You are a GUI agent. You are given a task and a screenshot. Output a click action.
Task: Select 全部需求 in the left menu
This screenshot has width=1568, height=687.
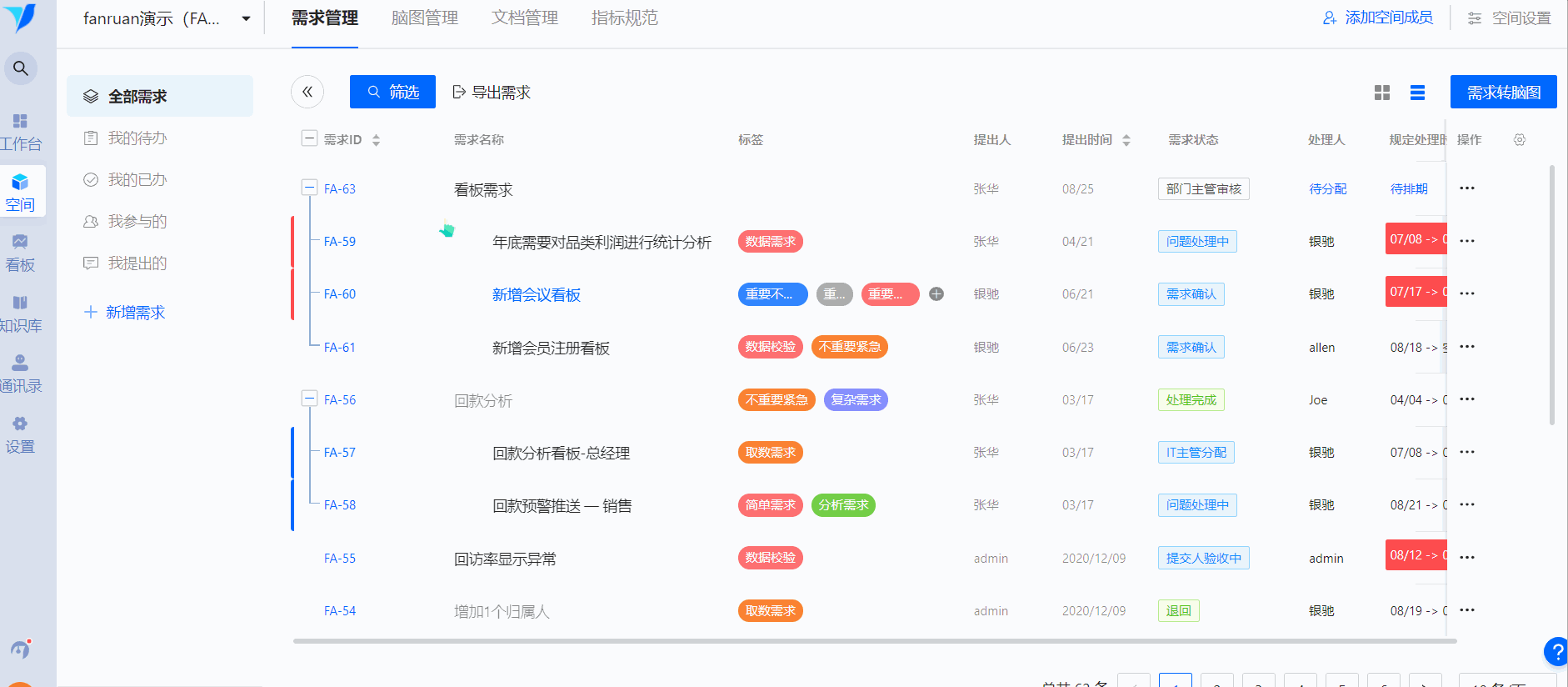pos(160,96)
